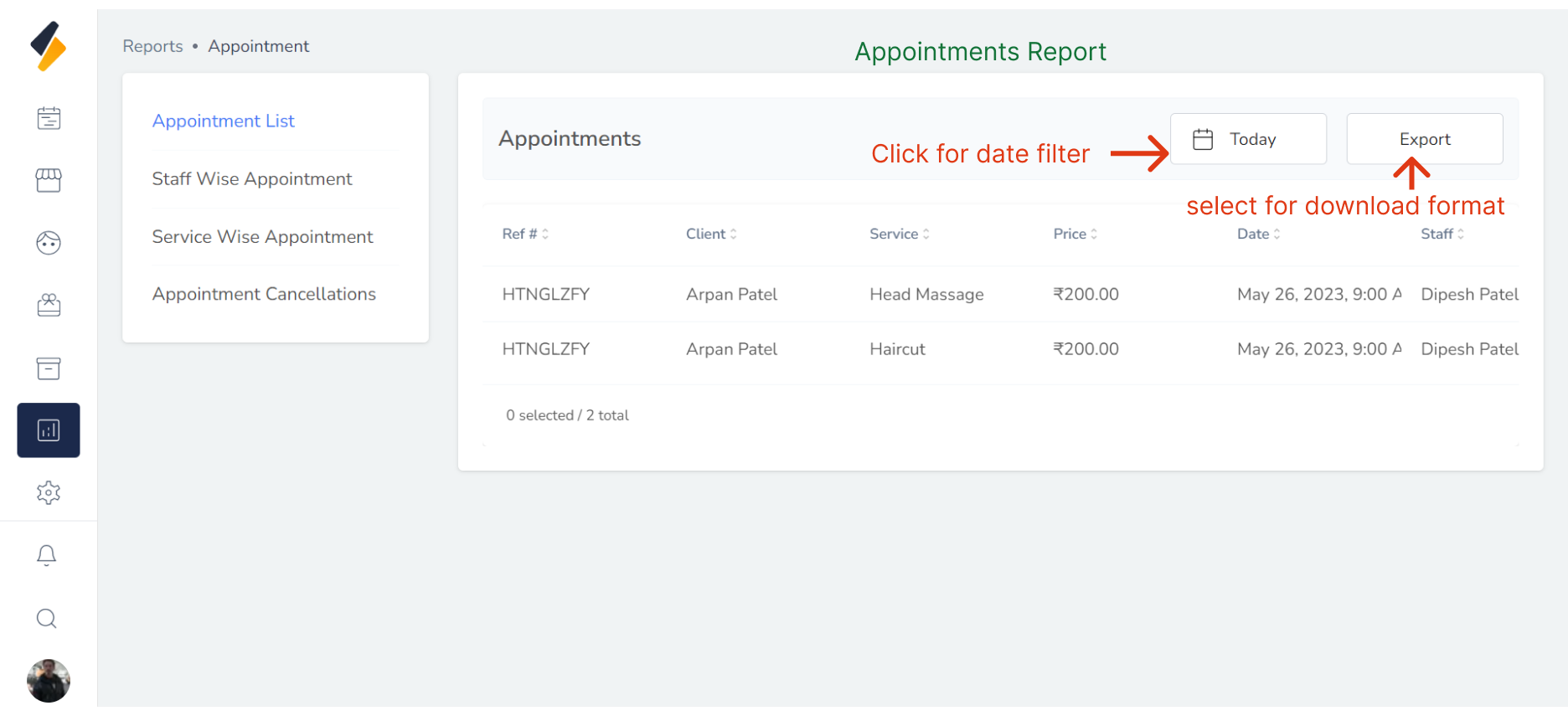Open the archive box icon in sidebar
This screenshot has width=1568, height=716.
pos(49,368)
